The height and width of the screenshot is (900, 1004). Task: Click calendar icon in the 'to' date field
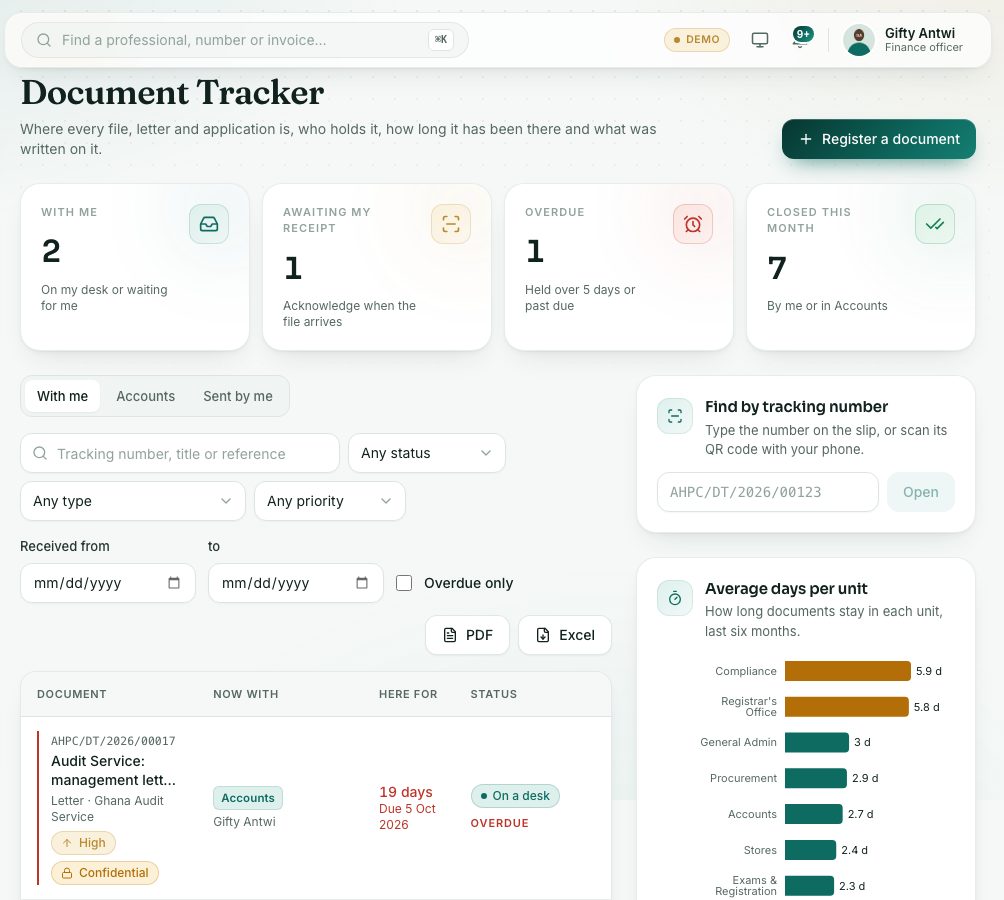[362, 583]
